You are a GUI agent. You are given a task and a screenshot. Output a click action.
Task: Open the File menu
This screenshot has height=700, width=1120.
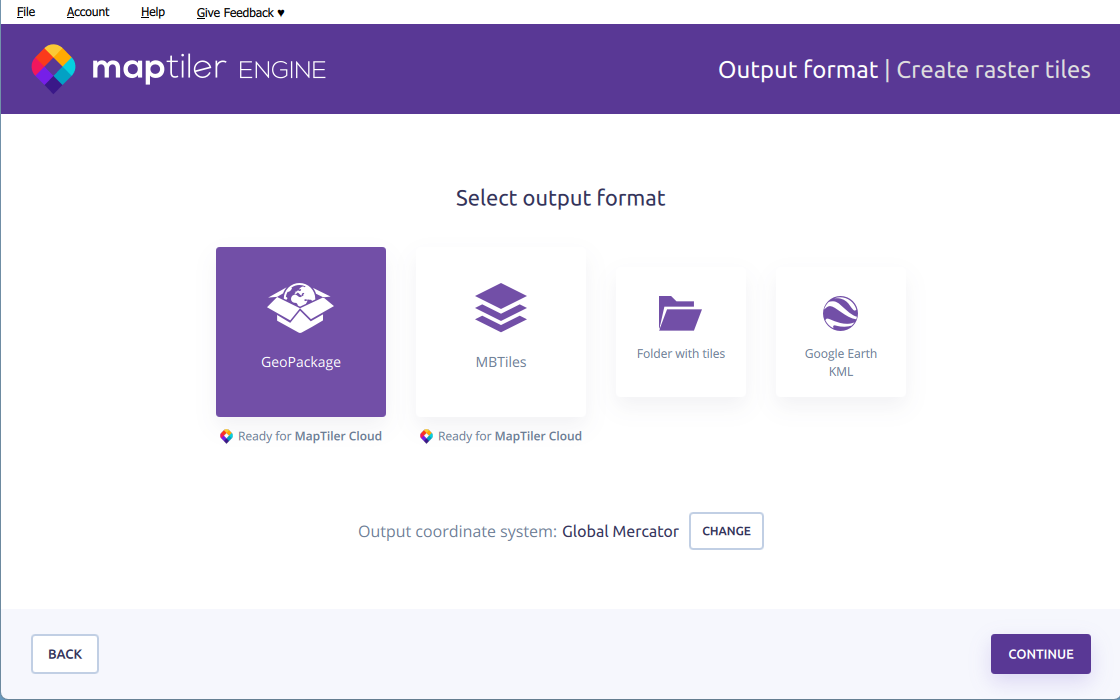coord(26,12)
